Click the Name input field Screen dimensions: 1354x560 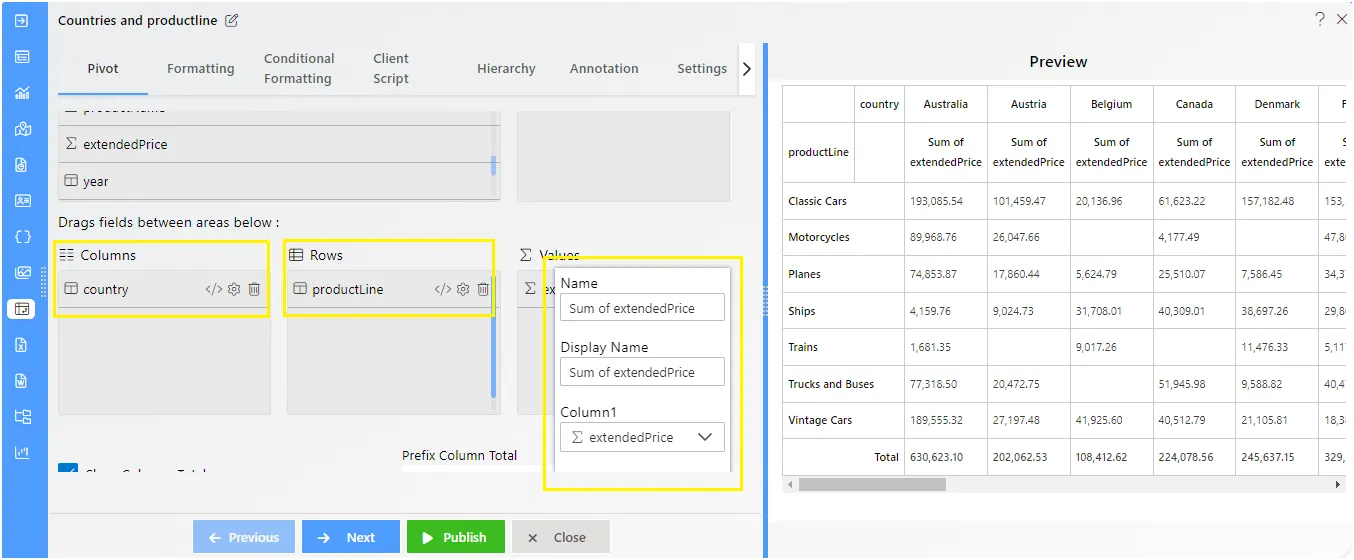tap(642, 308)
